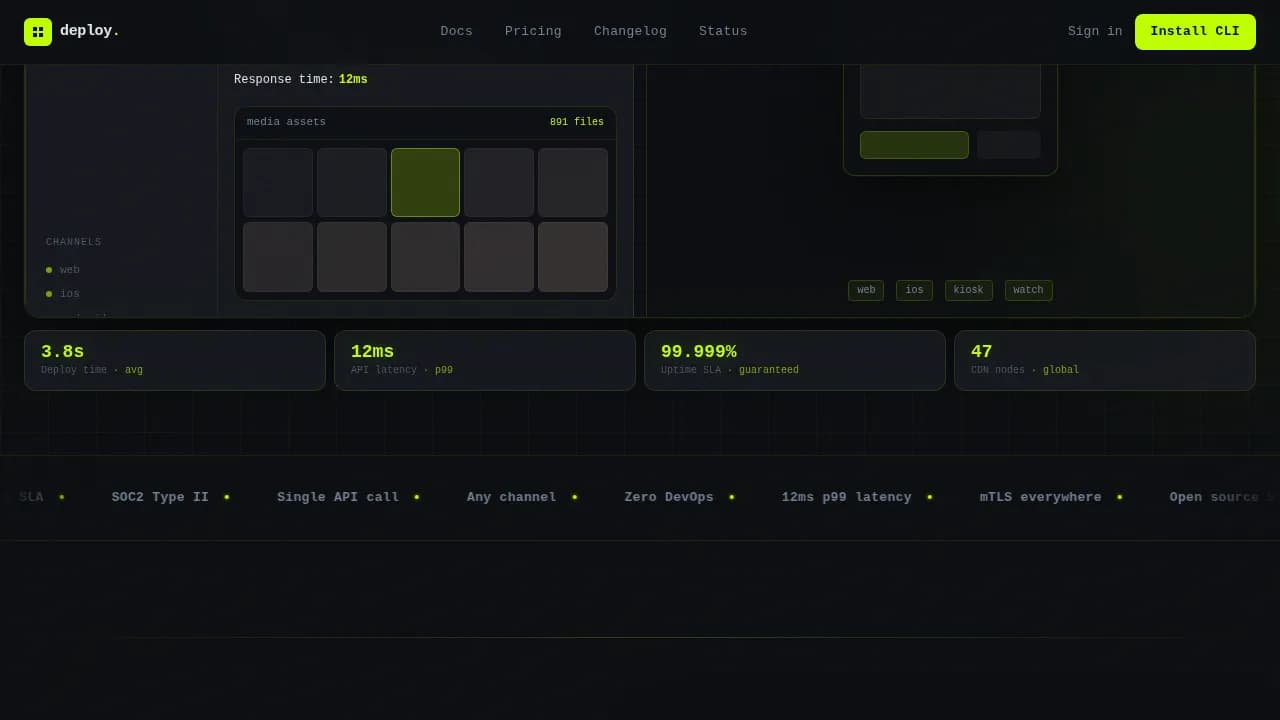1280x720 pixels.
Task: Select the "watch" channel chip
Action: (x=1028, y=290)
